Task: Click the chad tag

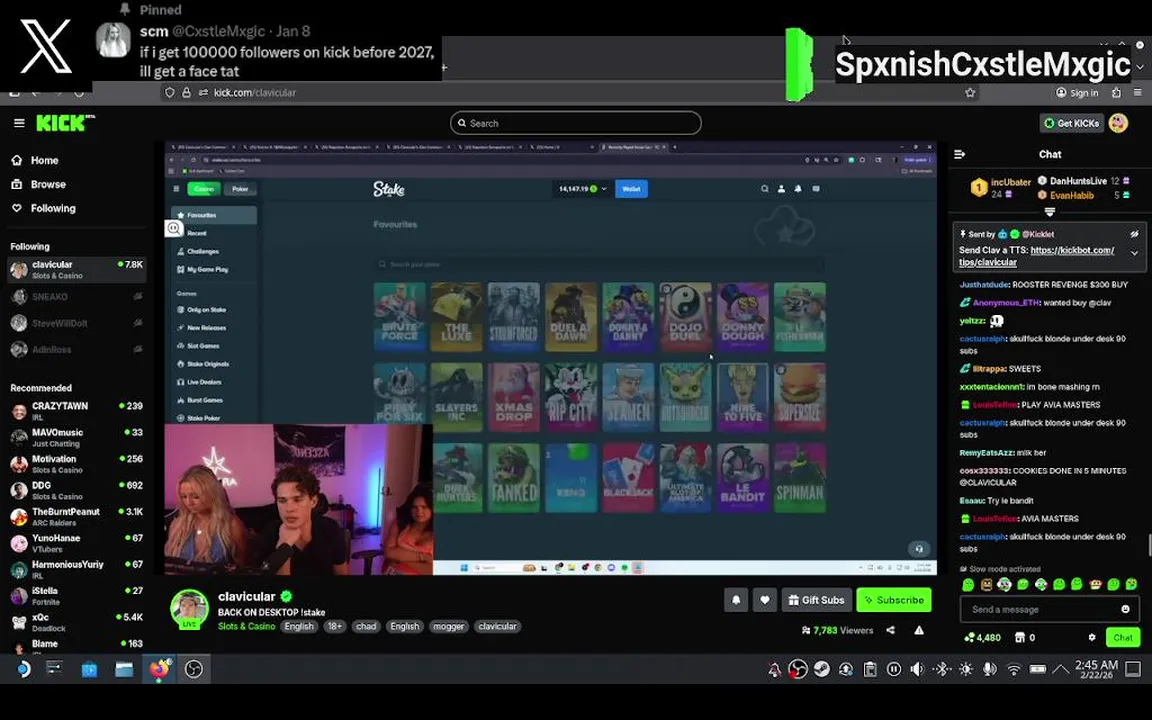Action: tap(366, 627)
